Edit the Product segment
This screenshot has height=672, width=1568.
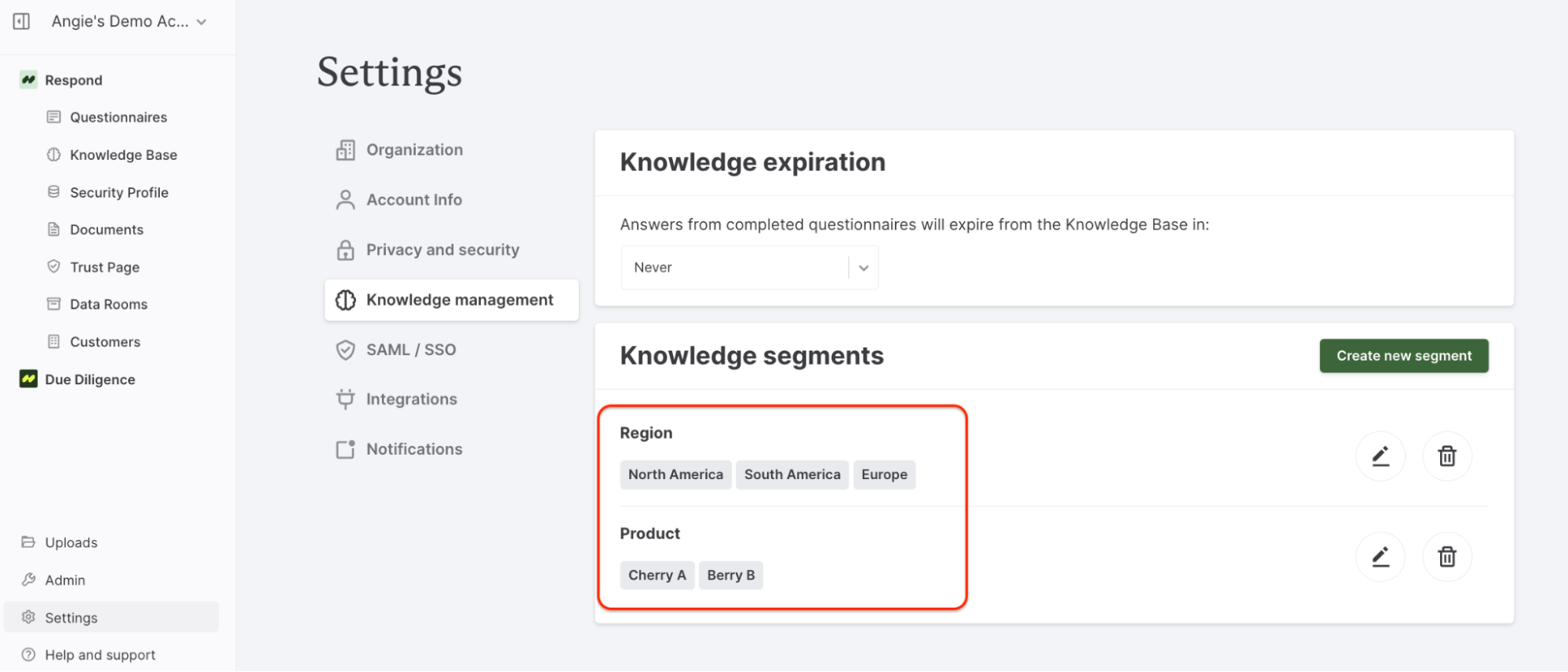pos(1380,557)
